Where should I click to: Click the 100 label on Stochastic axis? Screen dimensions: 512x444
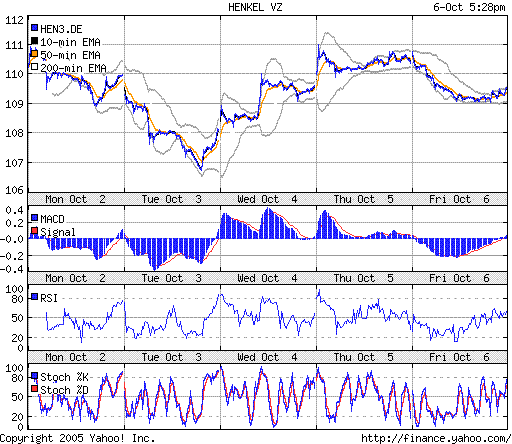click(15, 368)
